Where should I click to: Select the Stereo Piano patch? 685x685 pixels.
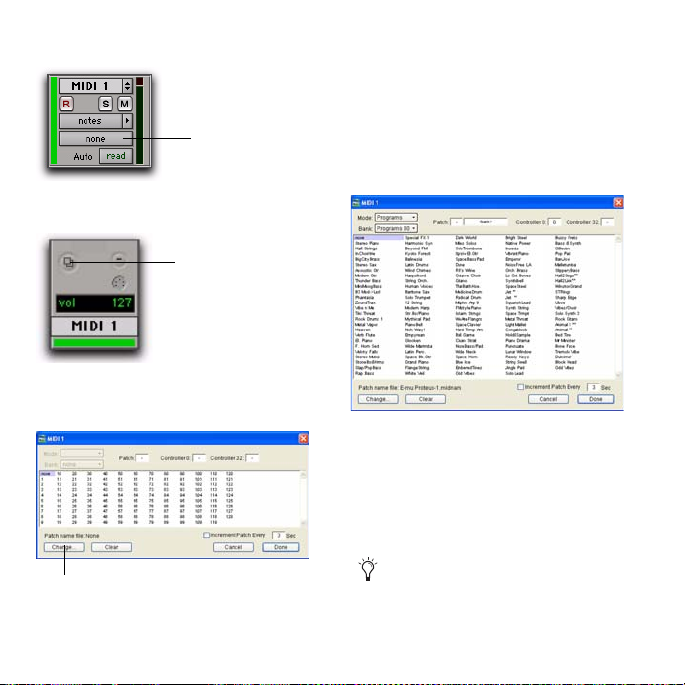[367, 243]
